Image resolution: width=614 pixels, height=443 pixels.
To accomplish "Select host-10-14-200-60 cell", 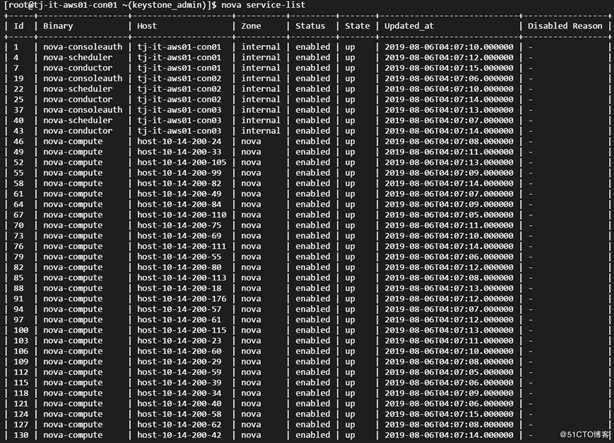I will tap(179, 351).
